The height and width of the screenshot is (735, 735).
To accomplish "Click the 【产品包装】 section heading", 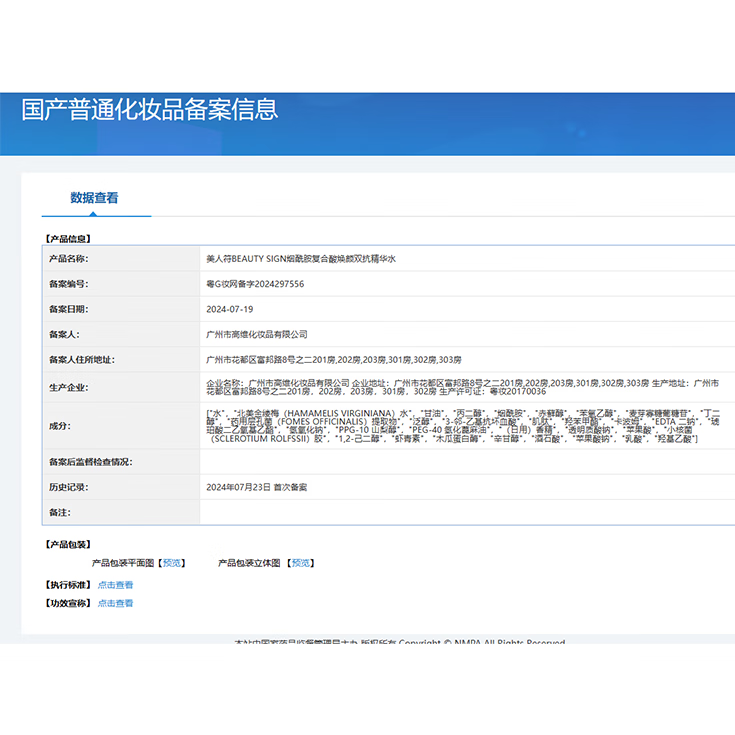I will [x=68, y=544].
